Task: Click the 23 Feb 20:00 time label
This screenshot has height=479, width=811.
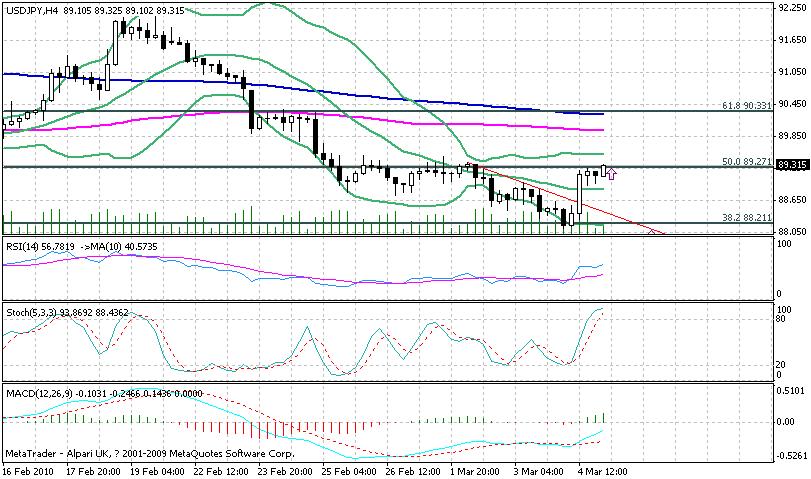Action: (286, 472)
